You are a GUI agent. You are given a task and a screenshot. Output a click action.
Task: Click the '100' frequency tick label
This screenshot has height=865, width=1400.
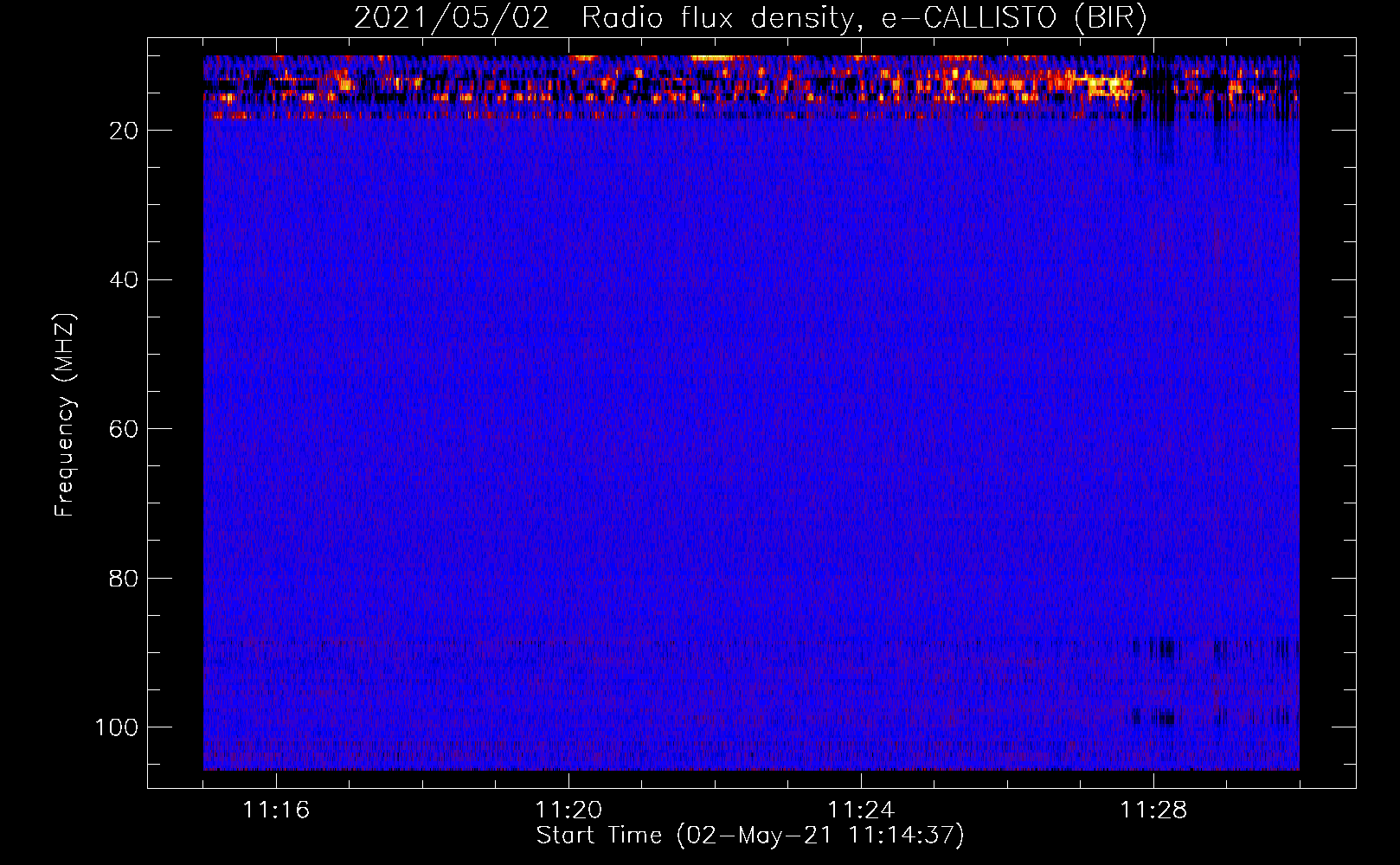(x=117, y=727)
